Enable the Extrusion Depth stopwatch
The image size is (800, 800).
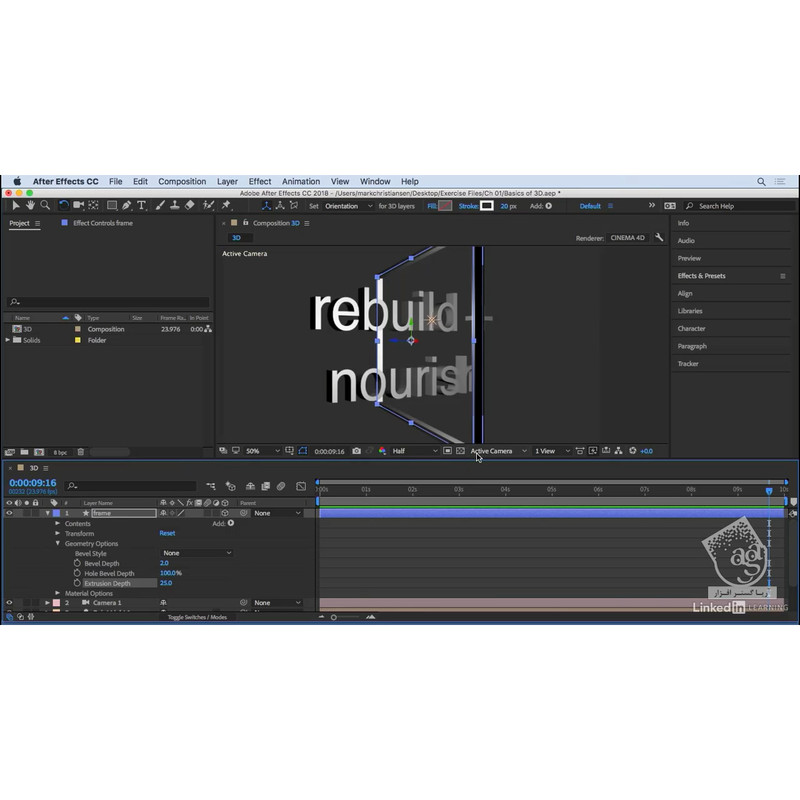[x=77, y=583]
